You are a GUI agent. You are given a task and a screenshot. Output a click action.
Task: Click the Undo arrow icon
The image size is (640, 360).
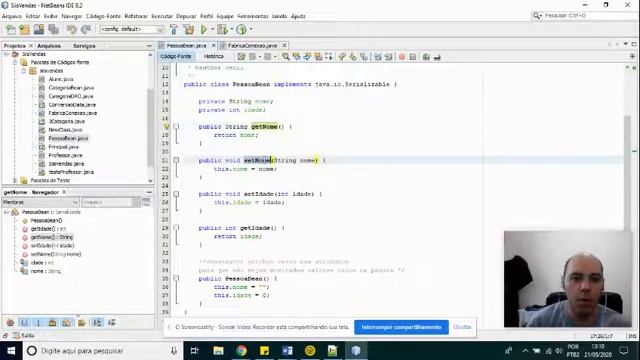click(72, 29)
